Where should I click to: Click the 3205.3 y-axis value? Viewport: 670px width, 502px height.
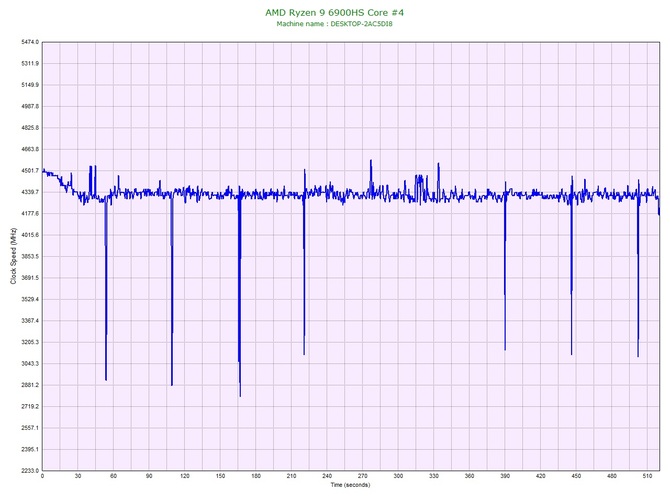pyautogui.click(x=30, y=342)
